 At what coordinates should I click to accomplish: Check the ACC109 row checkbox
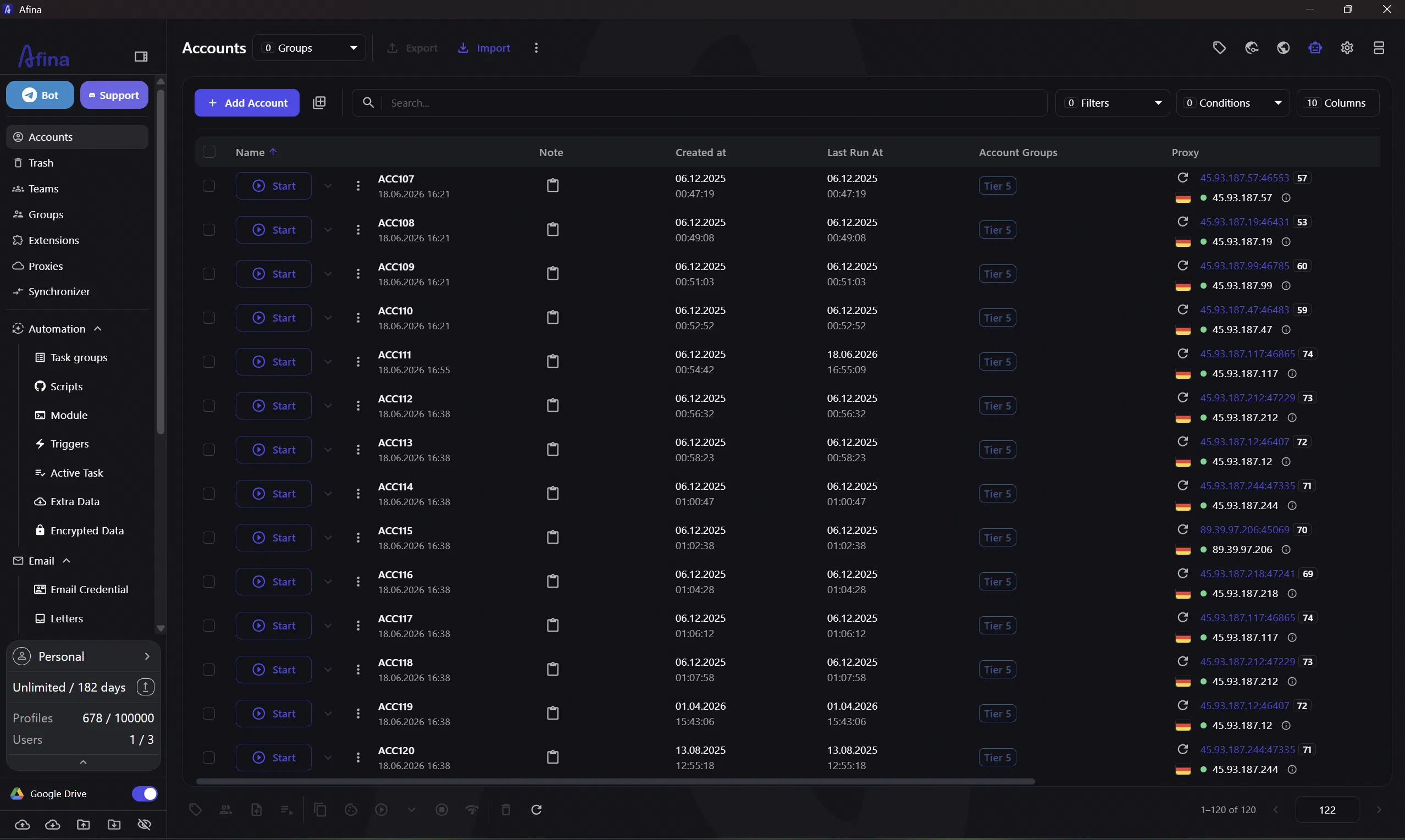click(209, 274)
